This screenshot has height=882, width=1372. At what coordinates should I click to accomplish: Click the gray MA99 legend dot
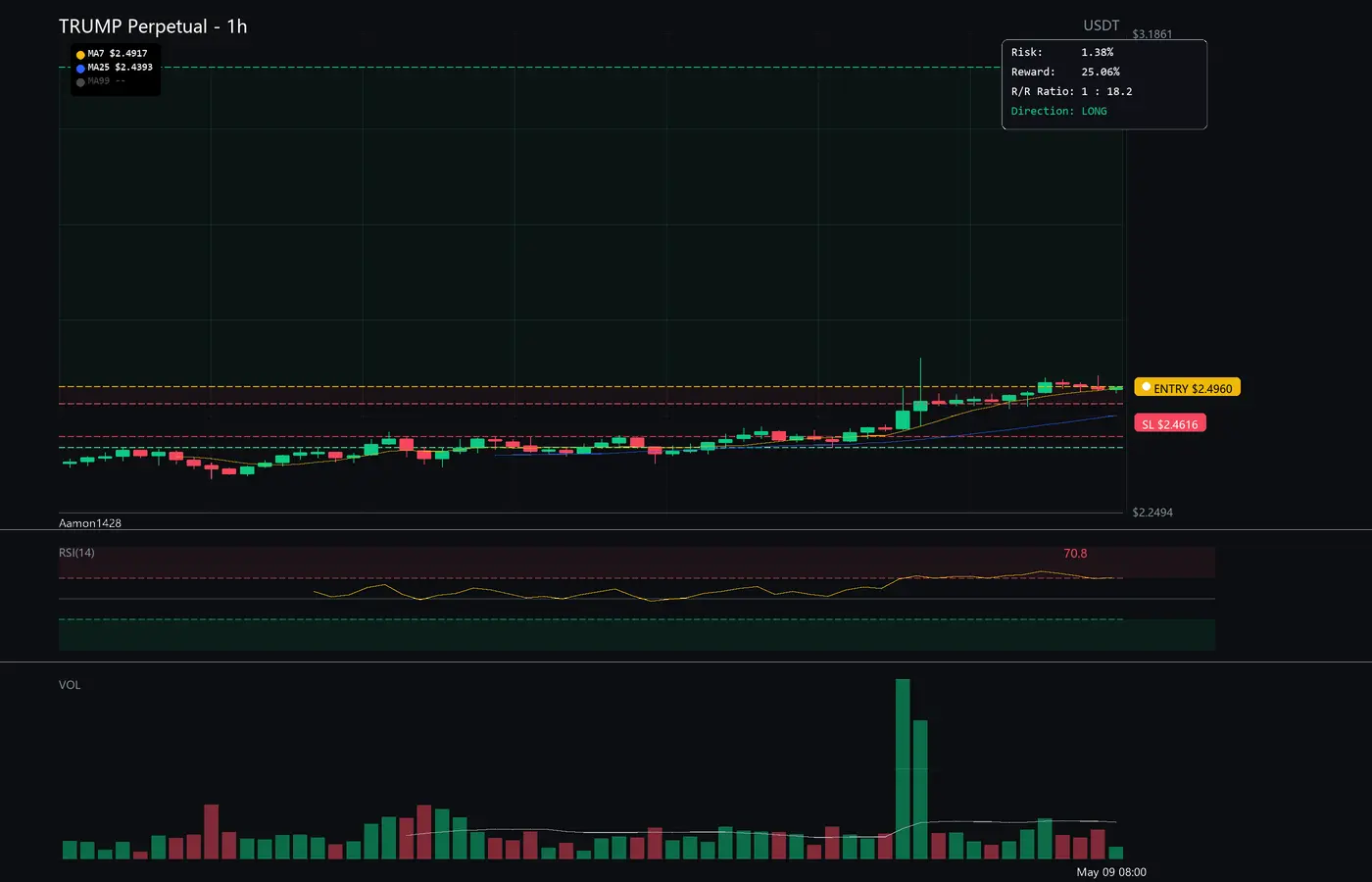pyautogui.click(x=80, y=82)
